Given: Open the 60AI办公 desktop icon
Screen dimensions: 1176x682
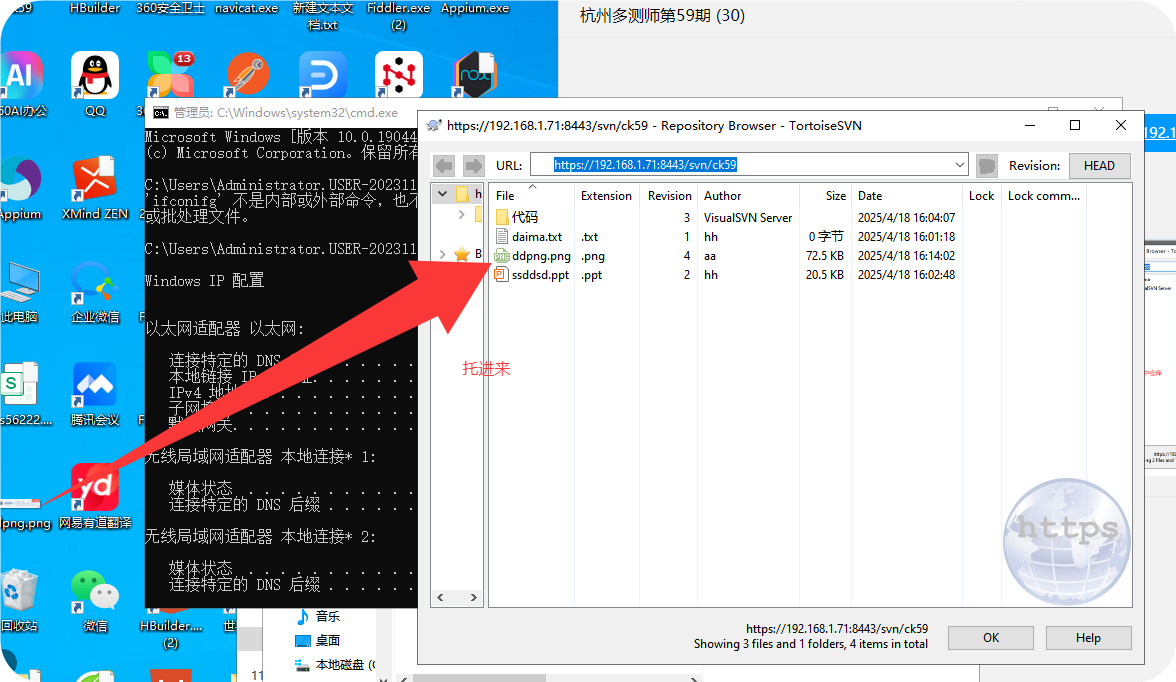Looking at the screenshot, I should pos(21,84).
